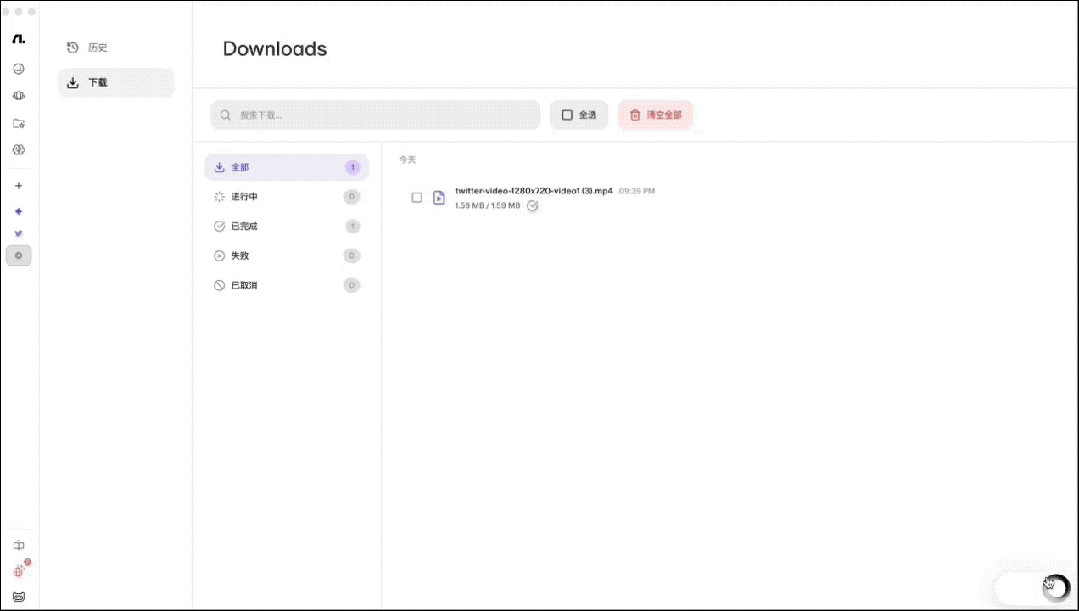The height and width of the screenshot is (611, 1079).
Task: Click the video file icon for twitter-video mp4
Action: 438,198
